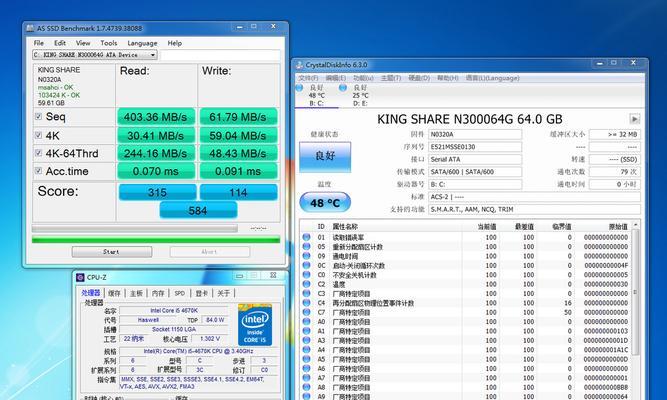Click the serial number field E521MSSE0130
The image size is (667, 400).
[475, 147]
